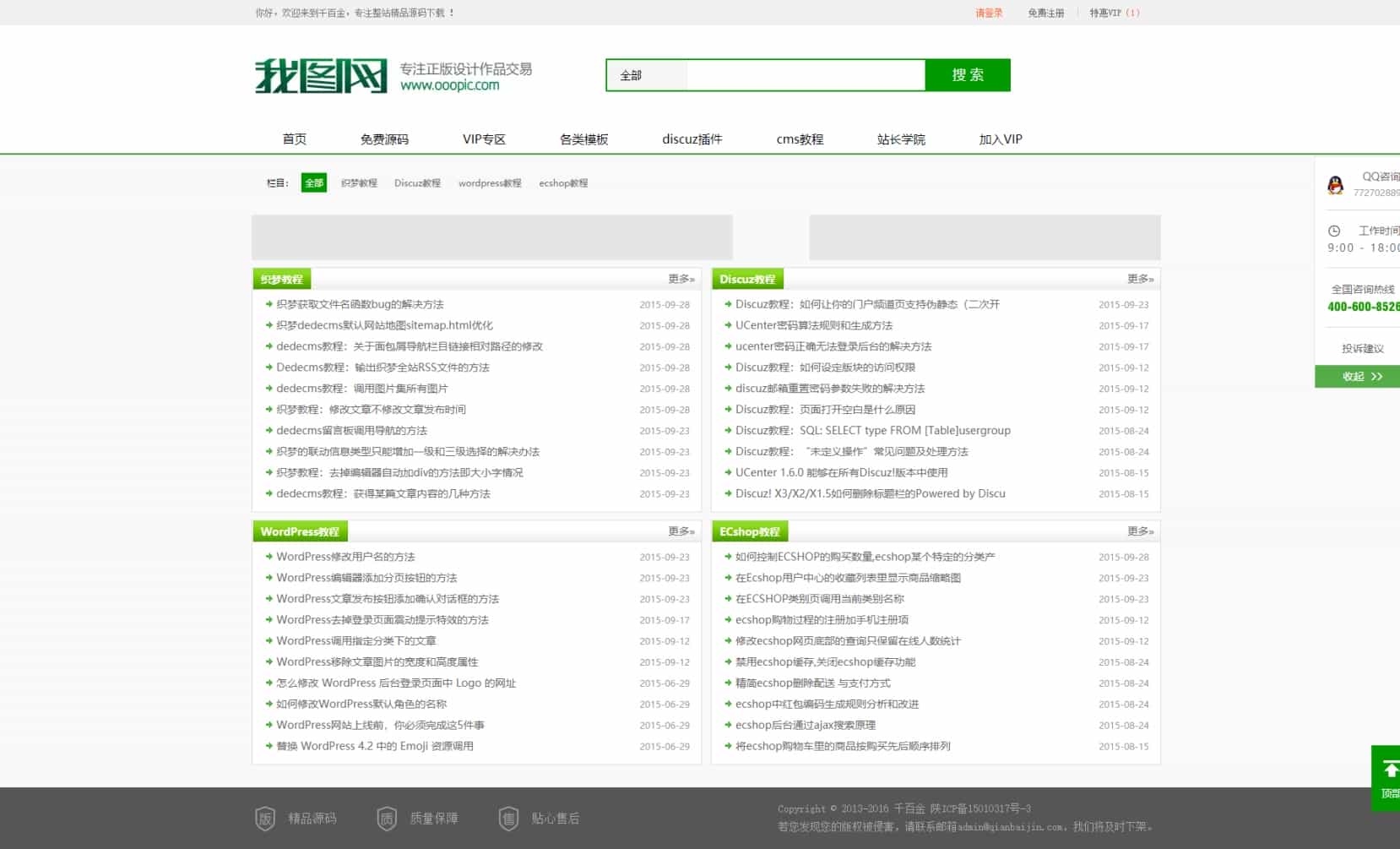Click the left gray banner placeholder
The height and width of the screenshot is (849, 1400).
(x=492, y=237)
